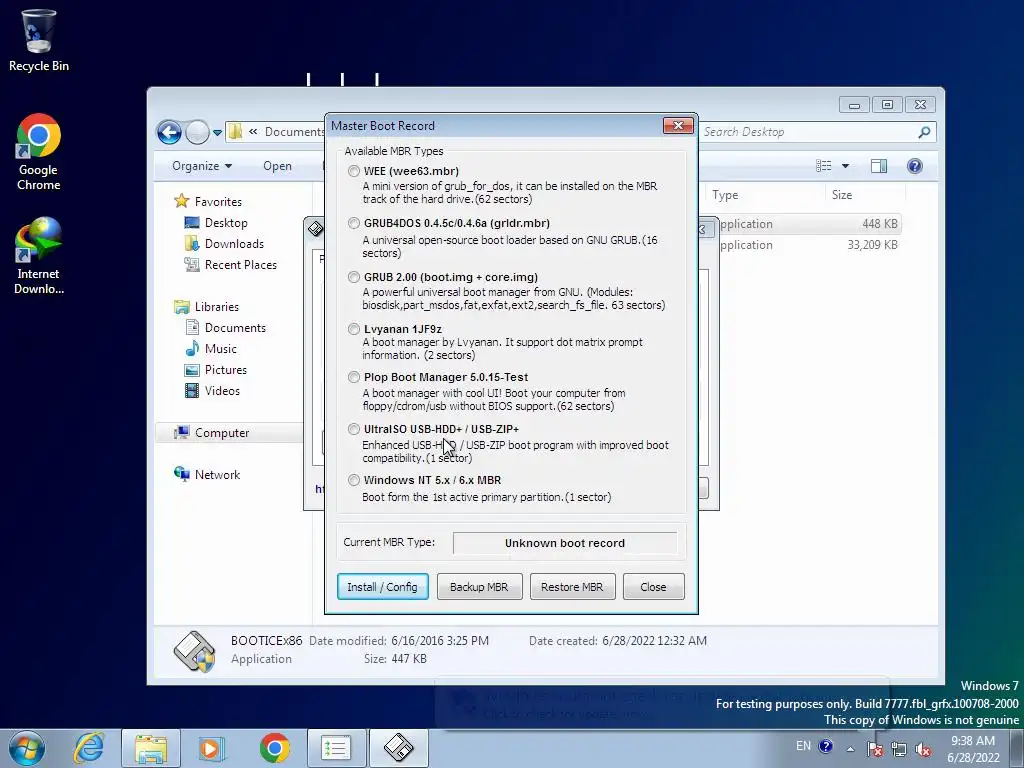Viewport: 1024px width, 768px height.
Task: Choose UltraISO USB-HDD+ / USB-ZIP+ option
Action: pos(353,429)
